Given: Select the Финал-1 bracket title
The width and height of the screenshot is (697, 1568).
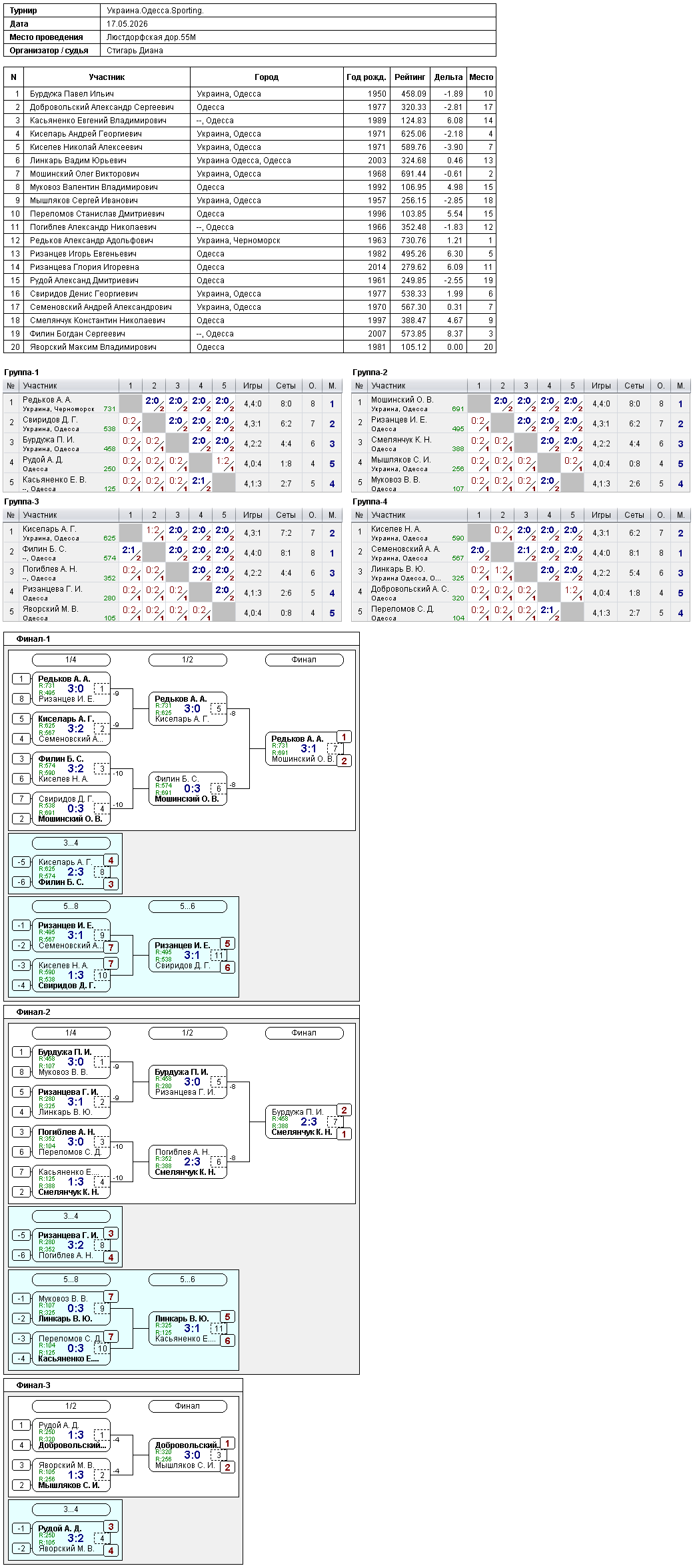Looking at the screenshot, I should click(33, 639).
